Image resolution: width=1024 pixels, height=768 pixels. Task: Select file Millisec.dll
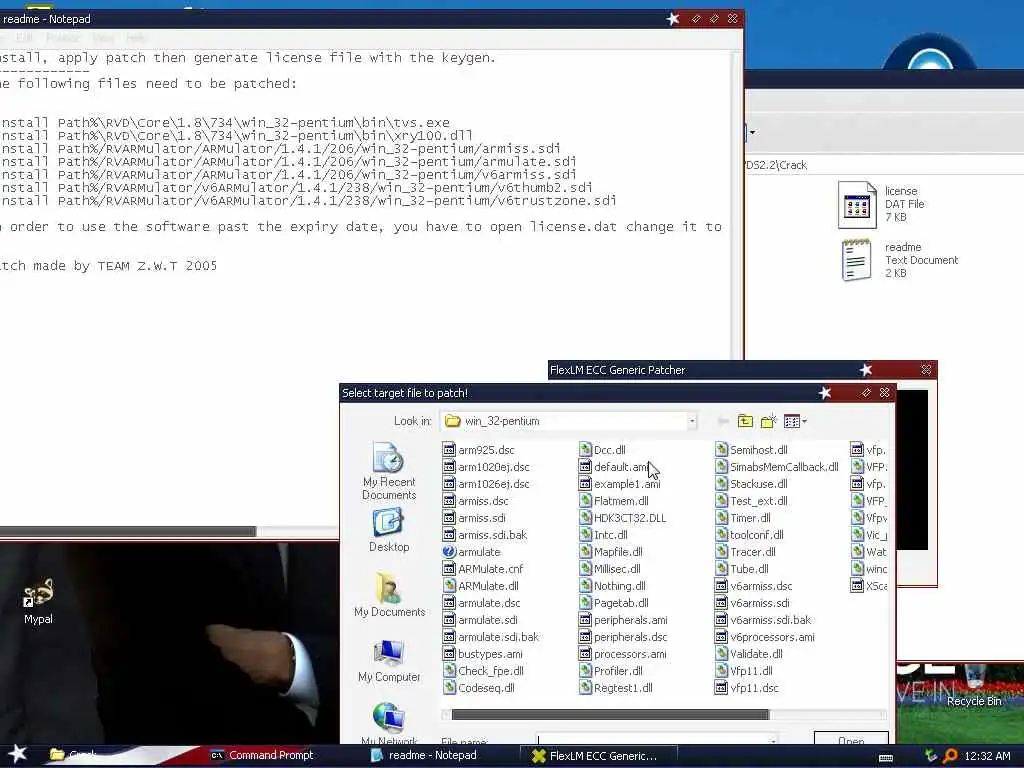coord(610,569)
